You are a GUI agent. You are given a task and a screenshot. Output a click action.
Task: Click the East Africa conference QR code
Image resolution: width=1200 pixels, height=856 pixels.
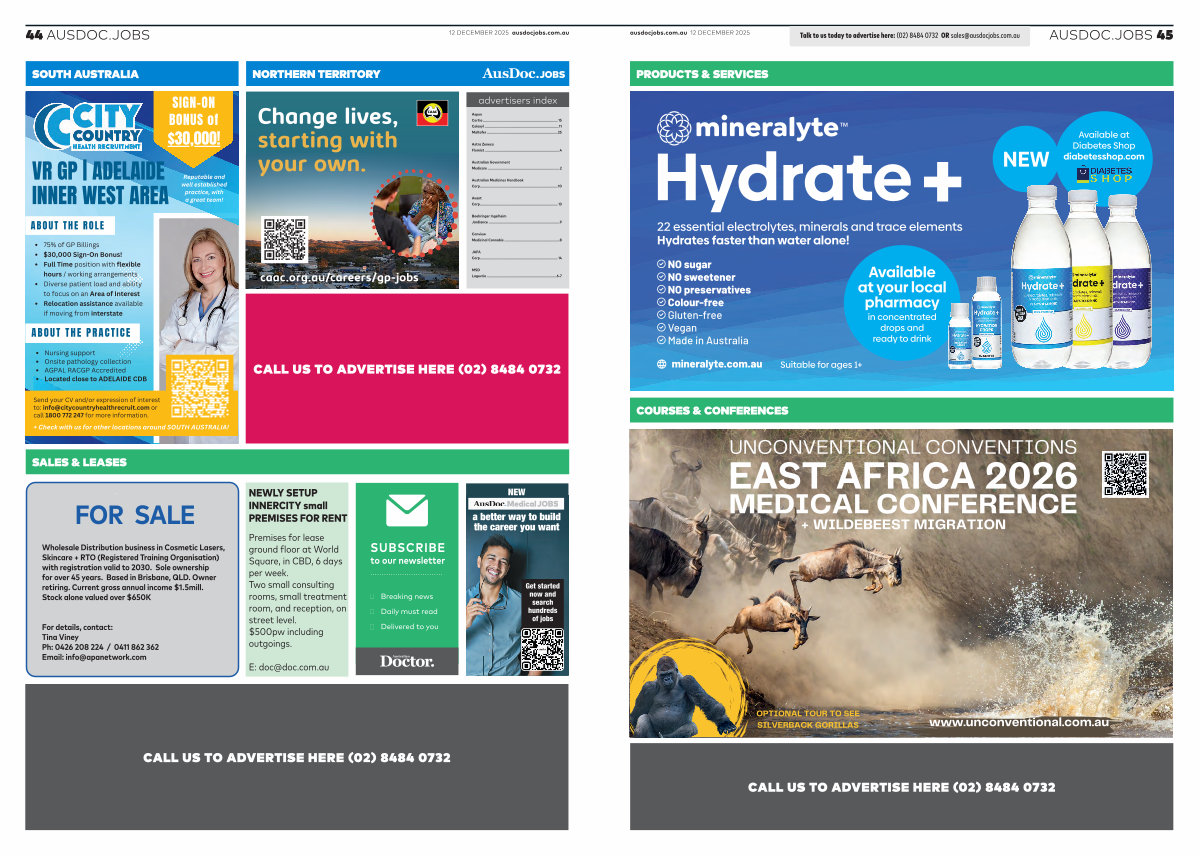[1126, 474]
